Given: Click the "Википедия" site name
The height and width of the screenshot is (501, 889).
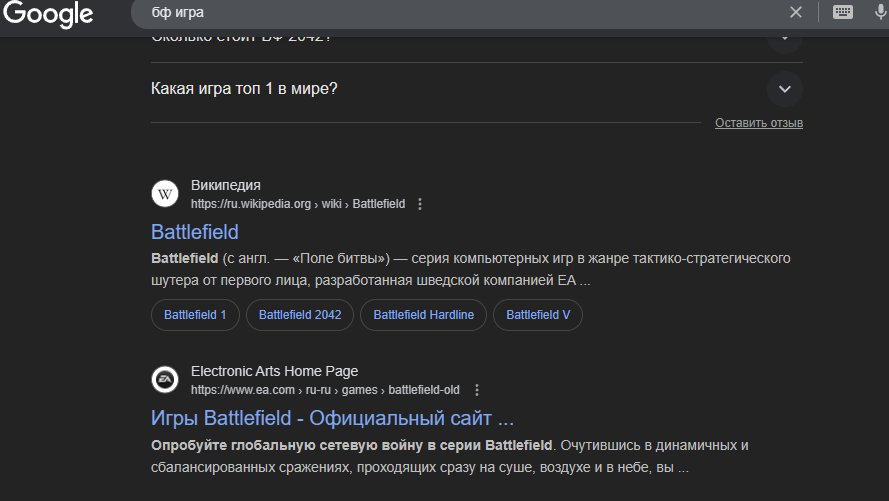Looking at the screenshot, I should [226, 185].
